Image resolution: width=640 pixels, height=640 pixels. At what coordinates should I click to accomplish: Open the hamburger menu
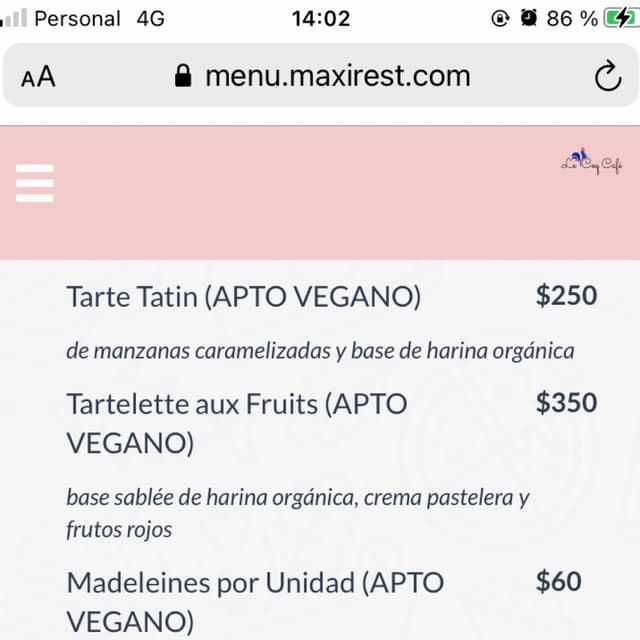pyautogui.click(x=35, y=183)
